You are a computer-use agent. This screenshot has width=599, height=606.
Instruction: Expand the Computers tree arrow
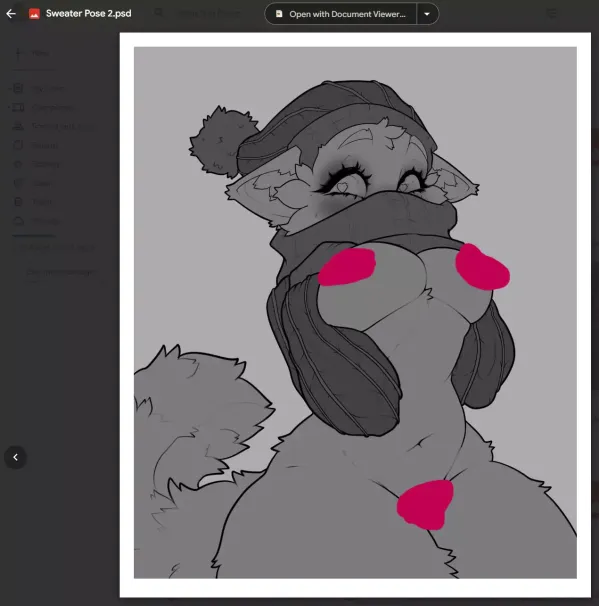coord(9,107)
